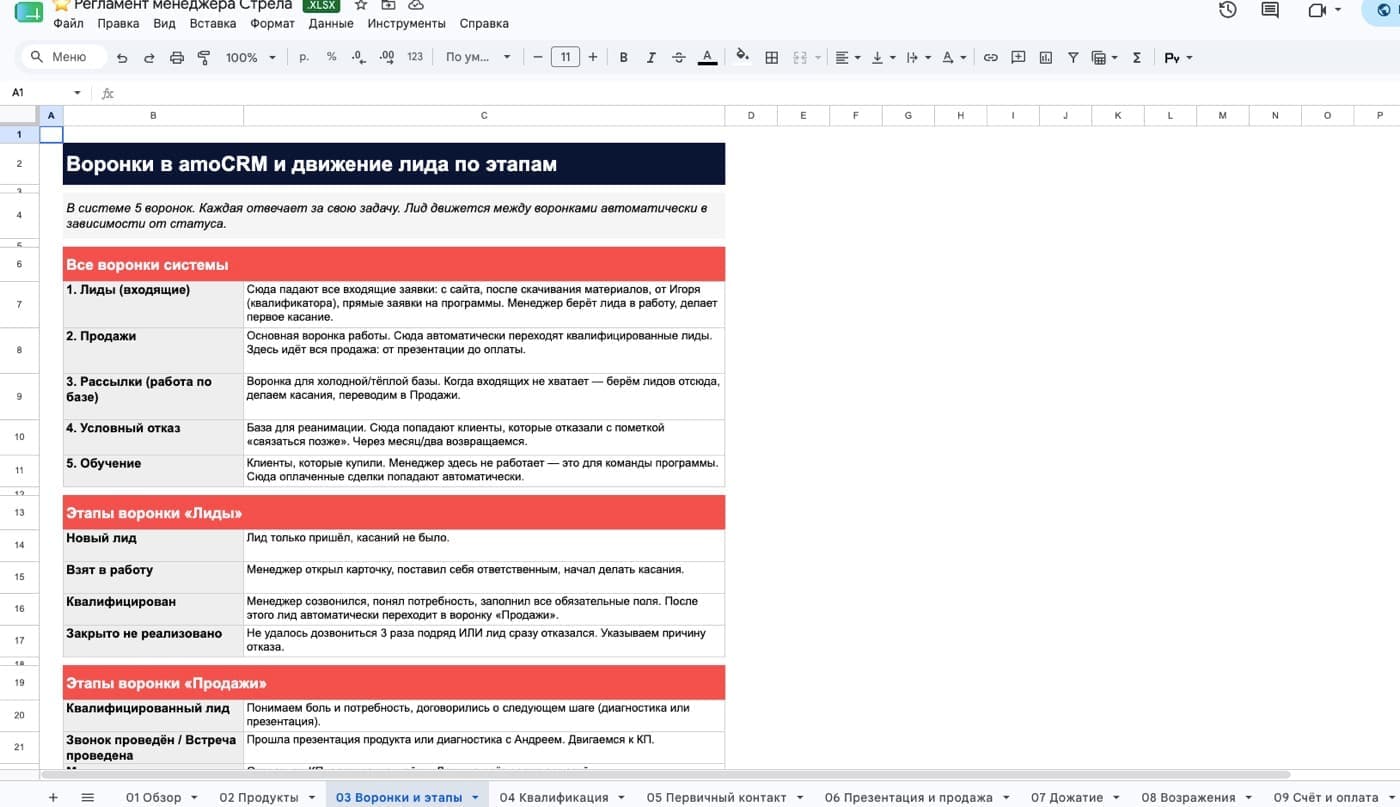
Task: Open options arrow for 03 Воронки и этапы tab
Action: pos(475,797)
